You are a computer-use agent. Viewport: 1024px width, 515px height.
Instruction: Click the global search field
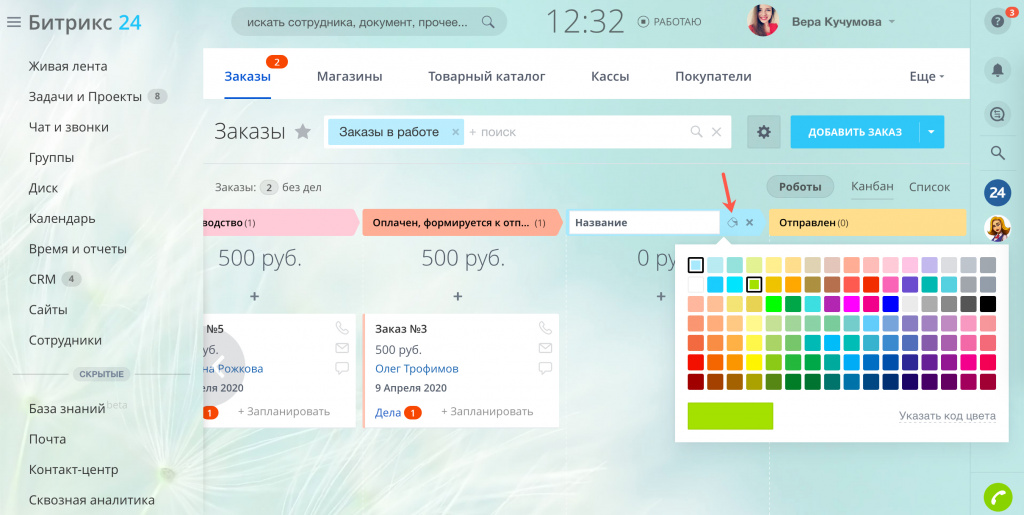click(x=369, y=22)
